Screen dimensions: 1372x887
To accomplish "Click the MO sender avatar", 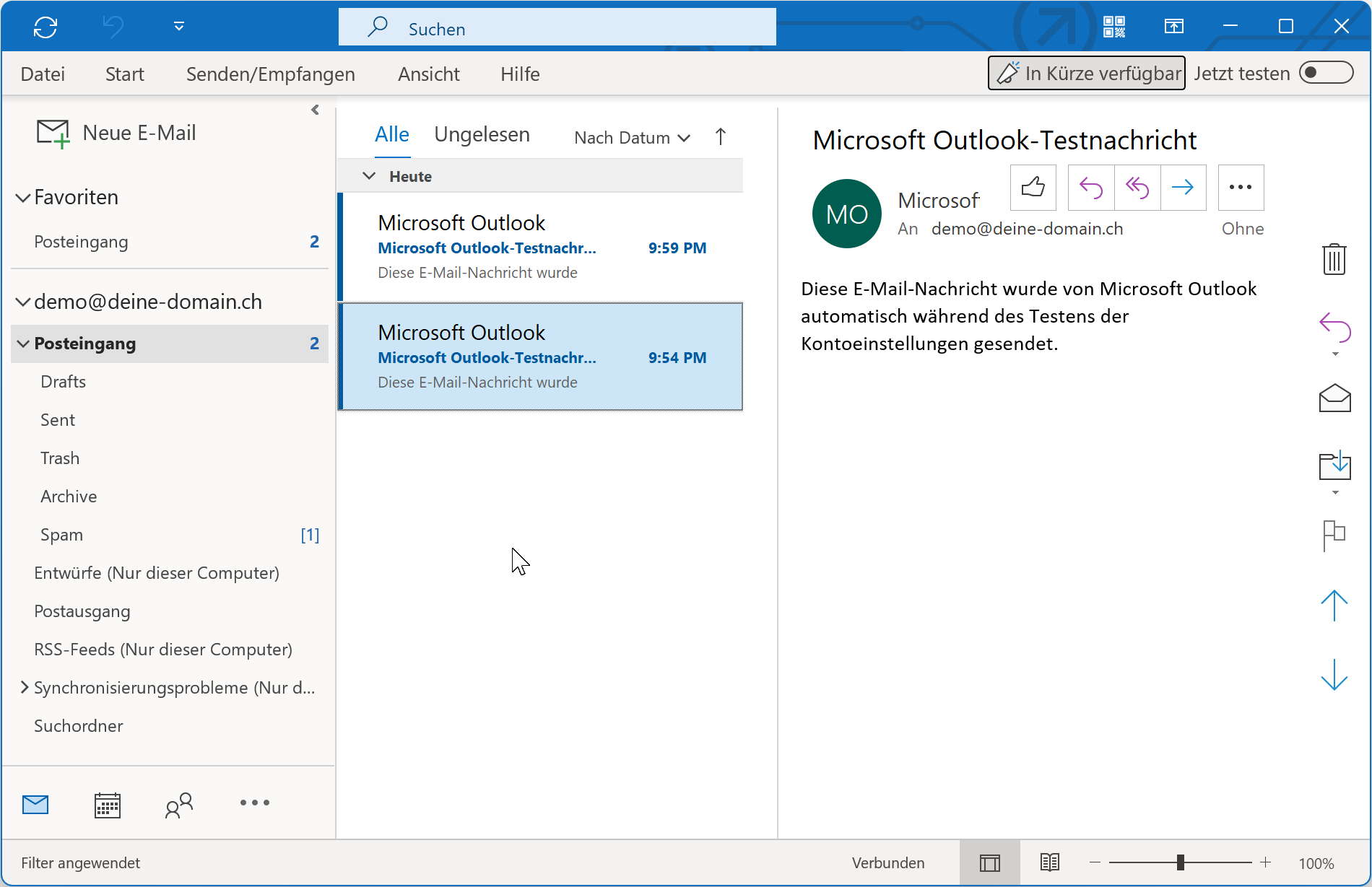I will [x=847, y=214].
